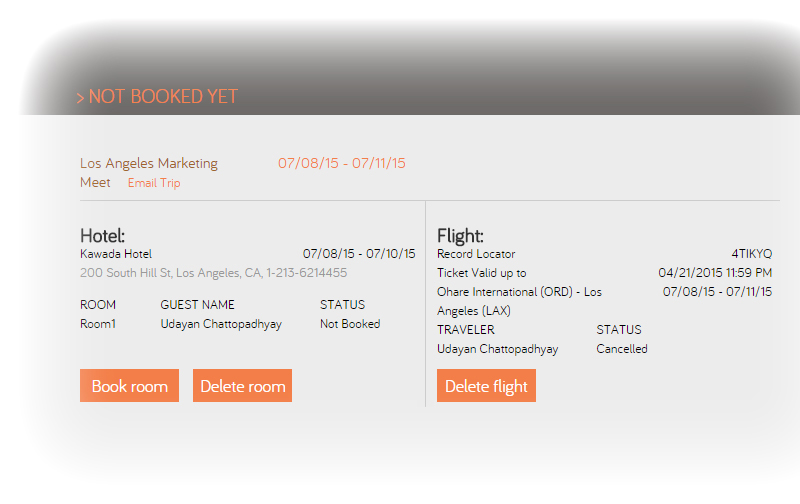Click the hotel address on South Hill St
The height and width of the screenshot is (504, 800).
click(x=213, y=272)
